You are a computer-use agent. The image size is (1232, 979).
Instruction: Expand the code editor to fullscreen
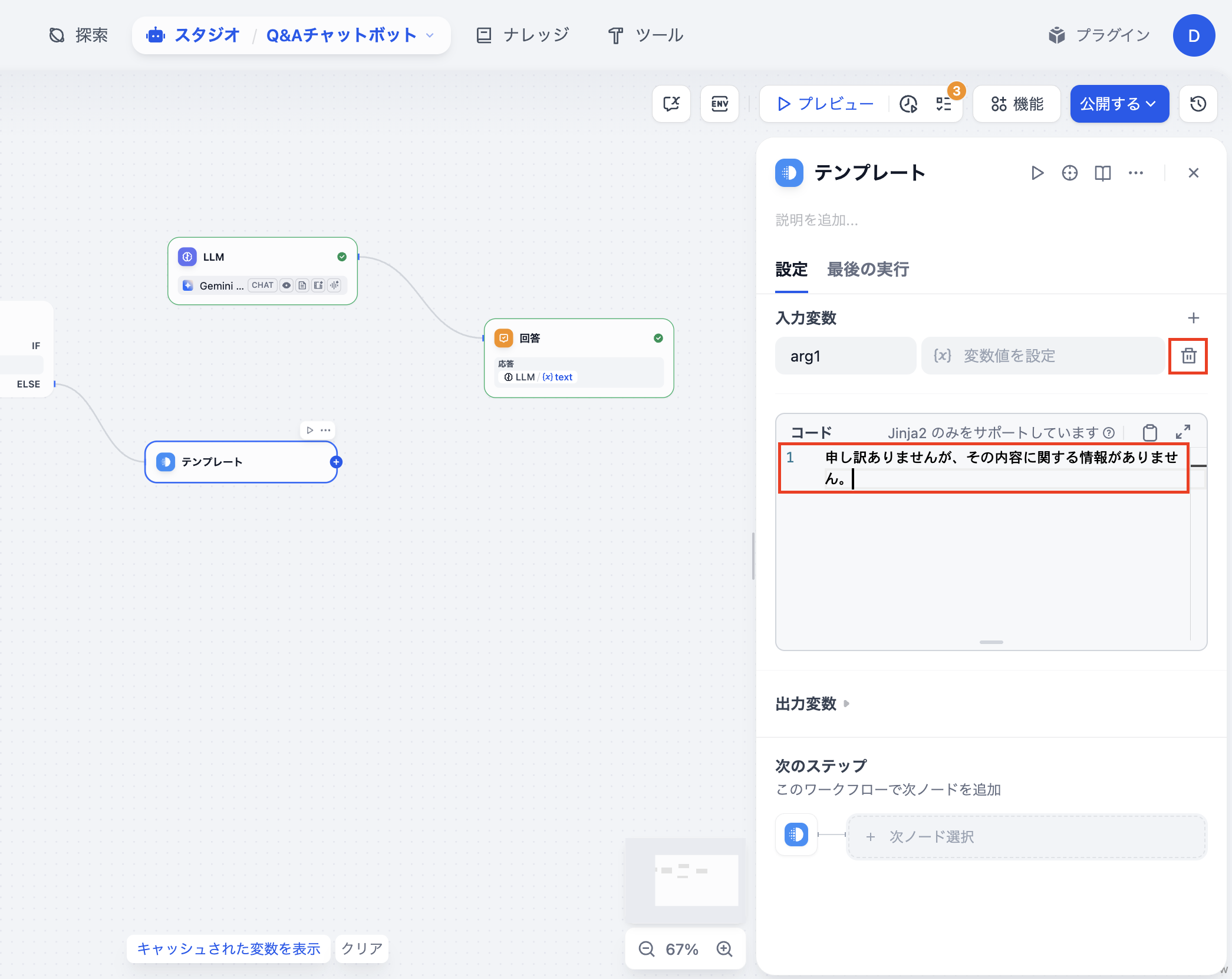tap(1184, 432)
